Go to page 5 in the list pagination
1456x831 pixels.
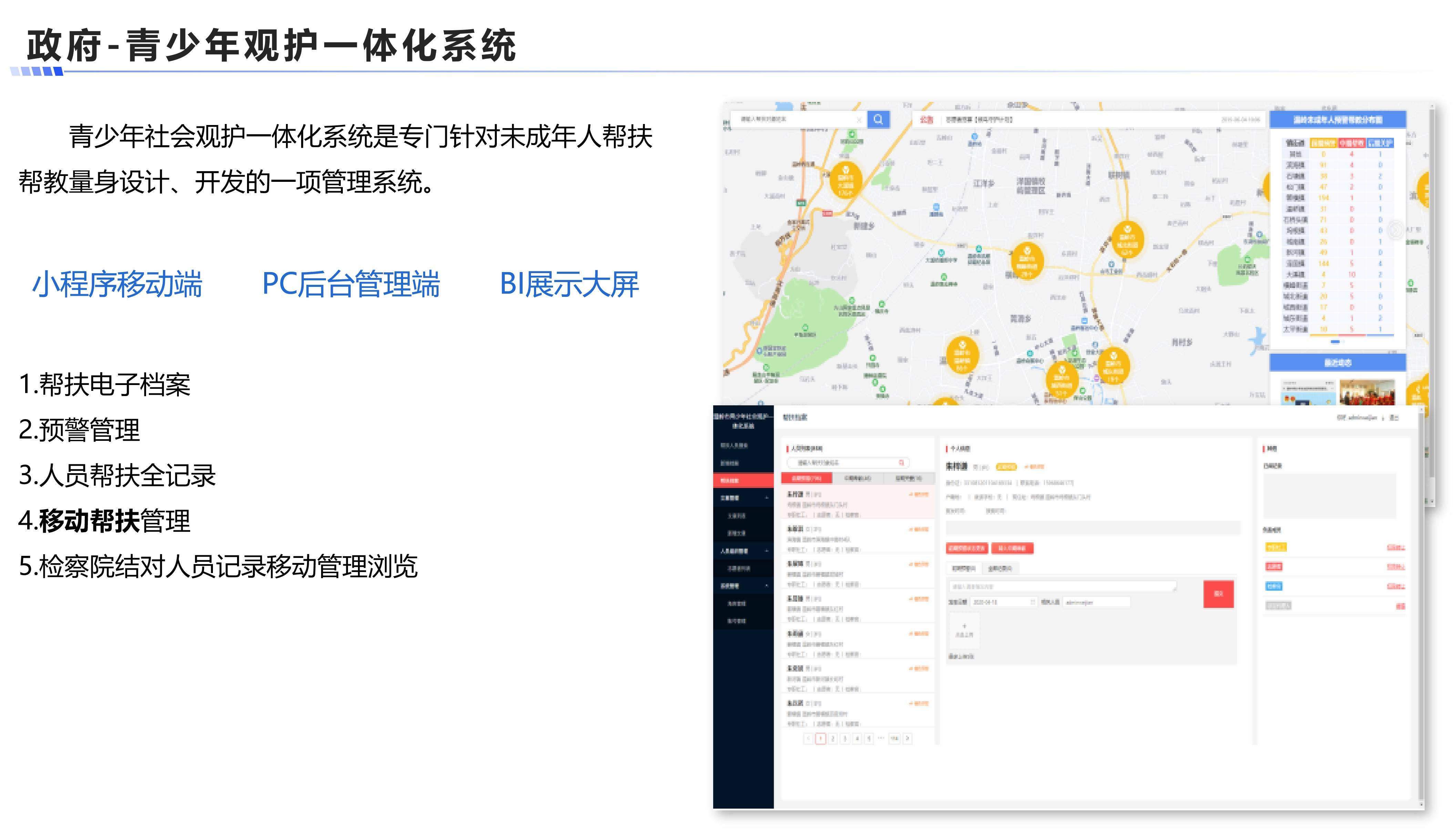click(869, 739)
